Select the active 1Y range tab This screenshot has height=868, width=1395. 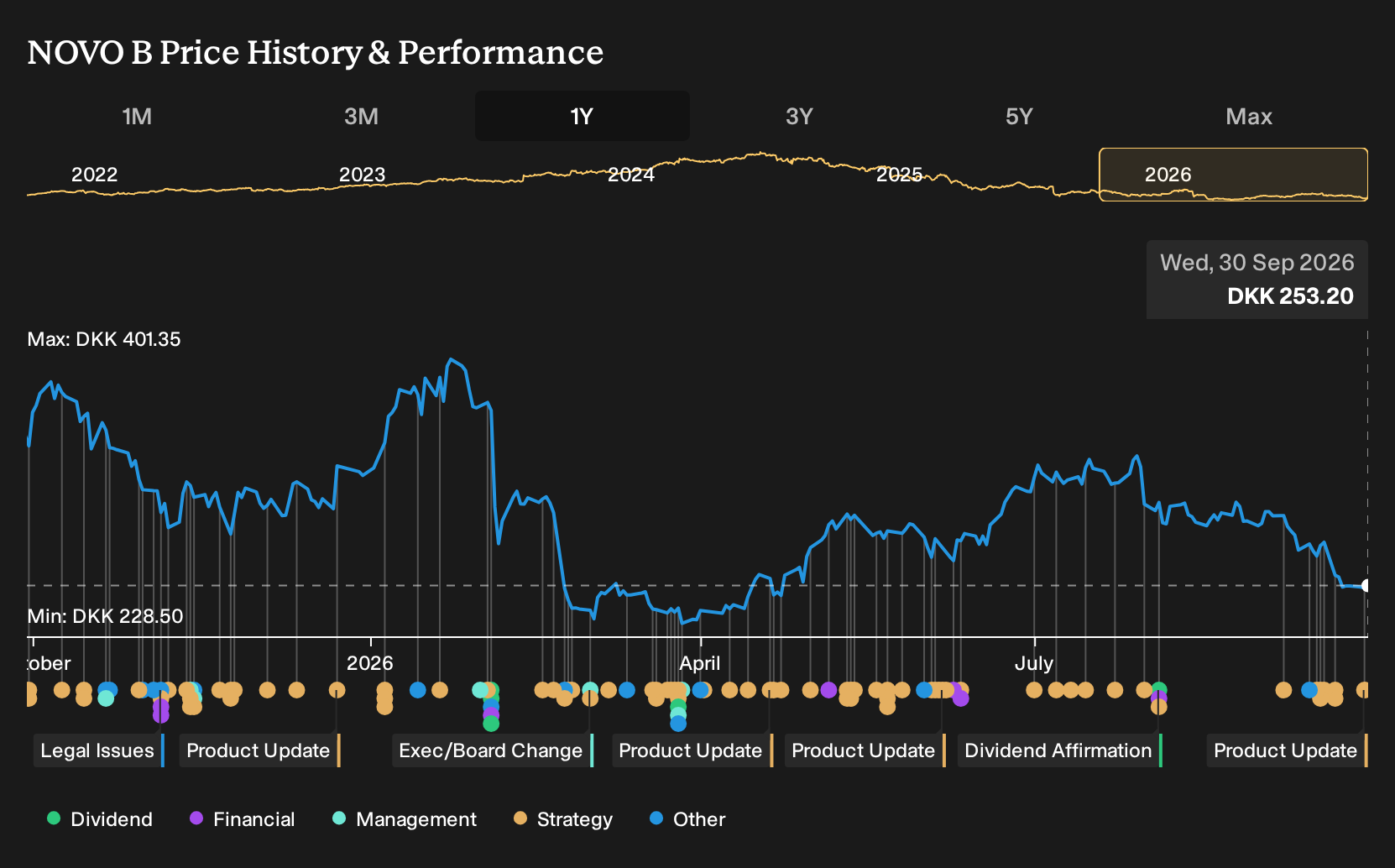582,116
